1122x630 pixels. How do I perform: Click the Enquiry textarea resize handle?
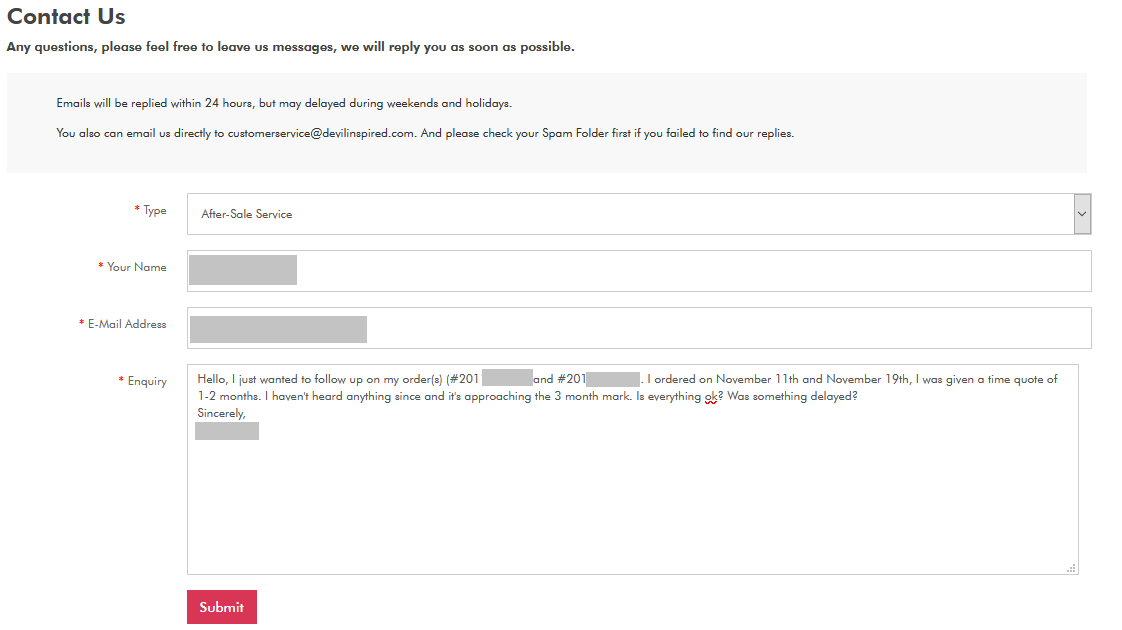(x=1071, y=567)
